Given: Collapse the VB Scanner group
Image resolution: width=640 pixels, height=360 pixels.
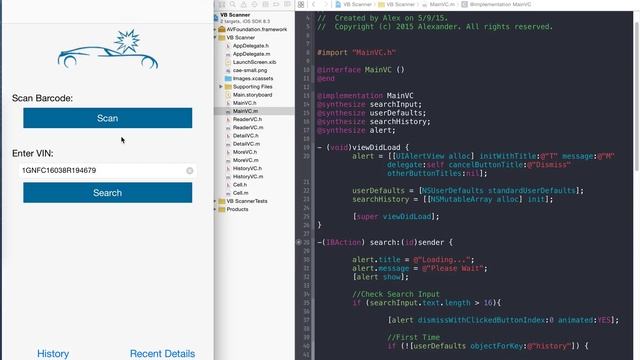Looking at the screenshot, I should click(215, 38).
